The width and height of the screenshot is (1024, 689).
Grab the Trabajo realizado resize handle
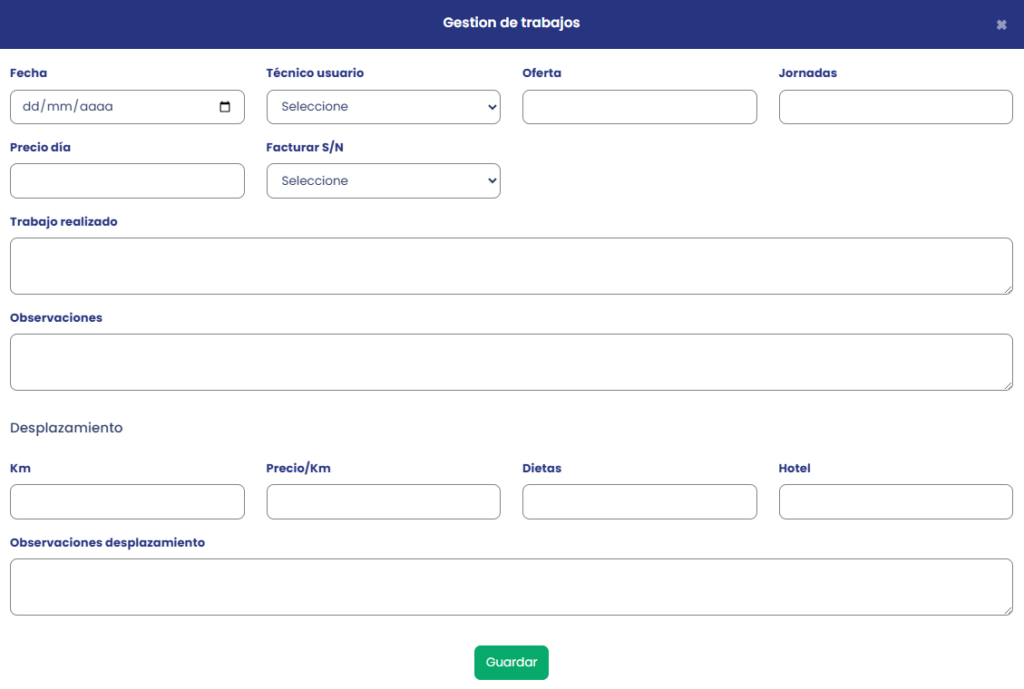pos(1007,289)
